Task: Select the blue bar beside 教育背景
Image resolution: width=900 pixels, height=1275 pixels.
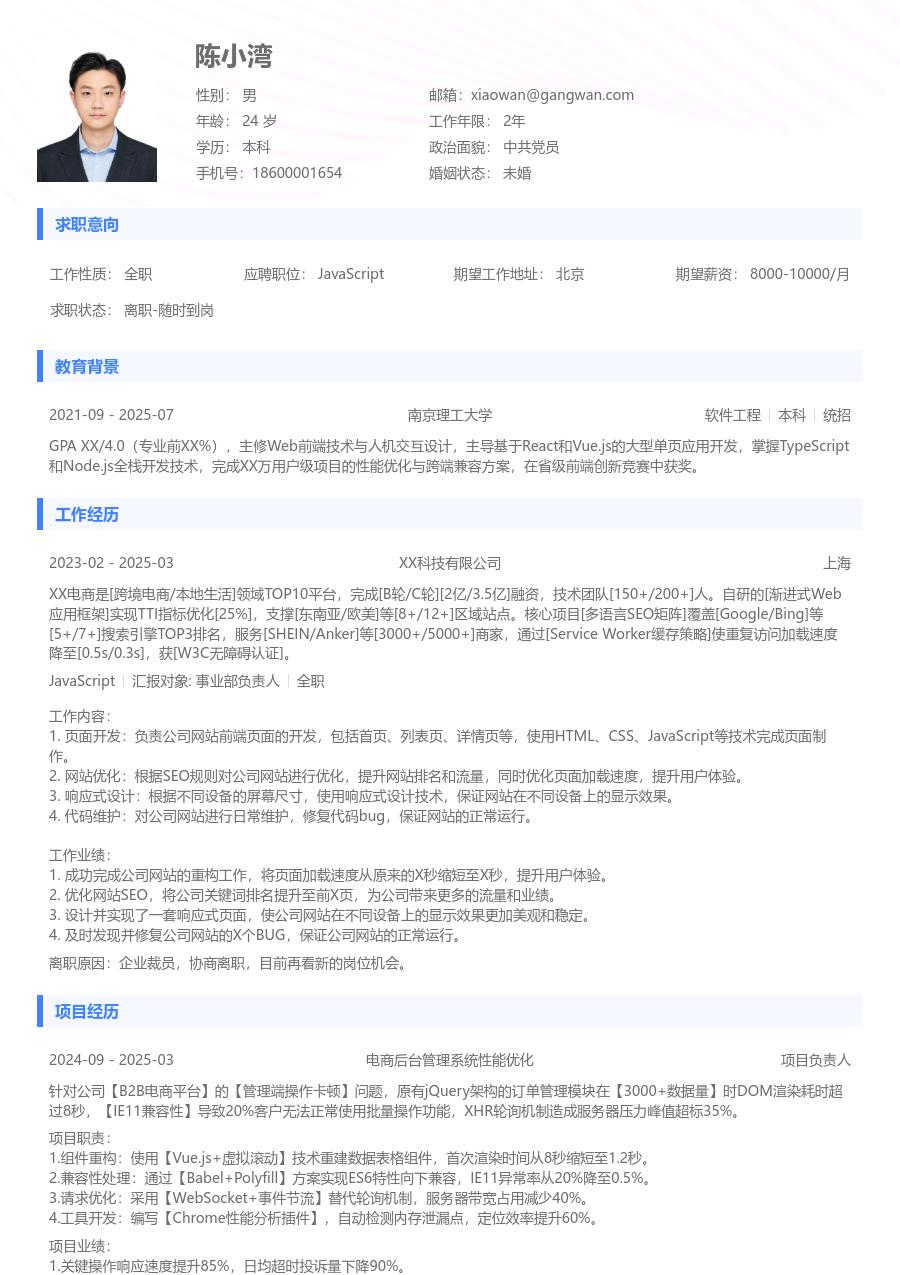Action: (40, 366)
